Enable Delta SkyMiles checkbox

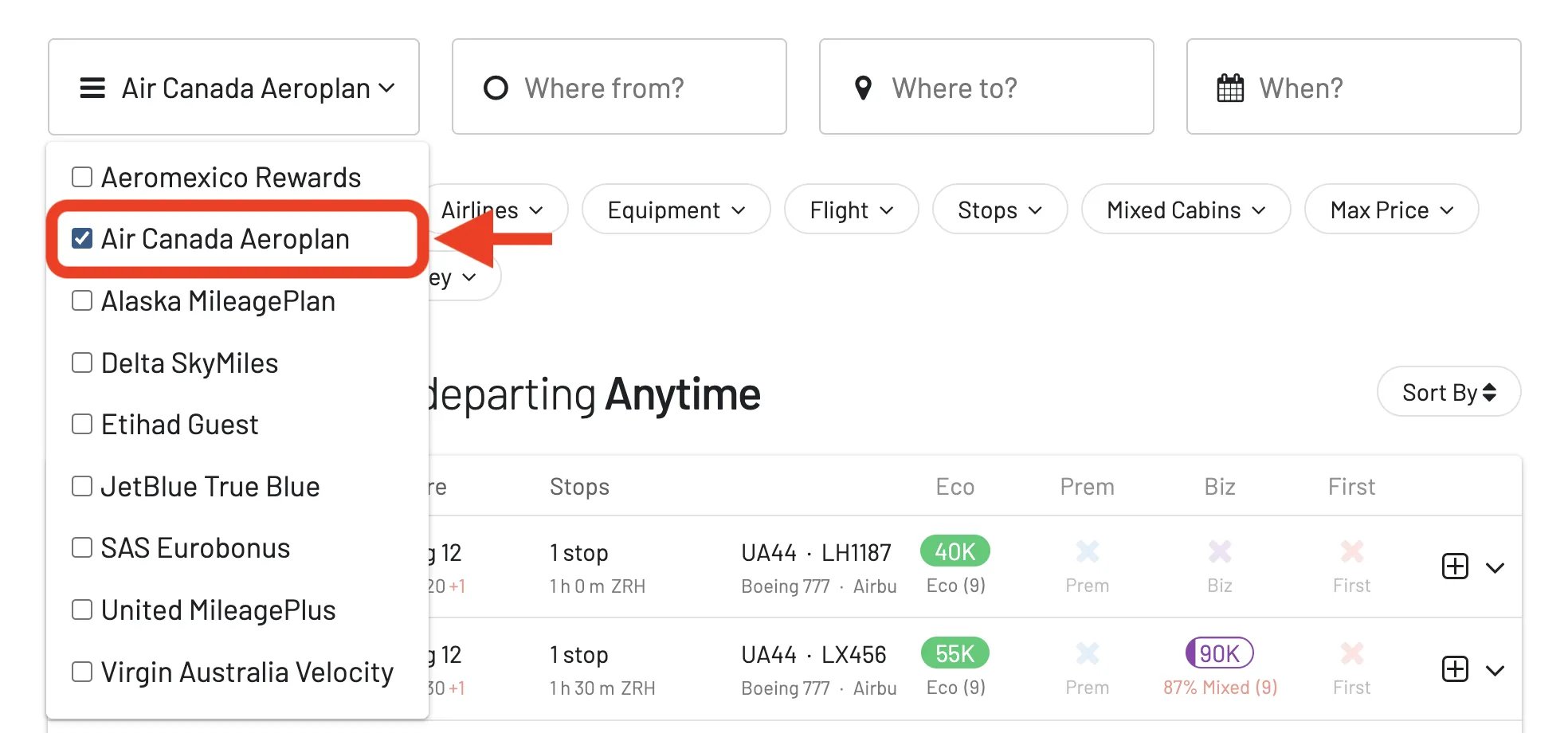82,363
